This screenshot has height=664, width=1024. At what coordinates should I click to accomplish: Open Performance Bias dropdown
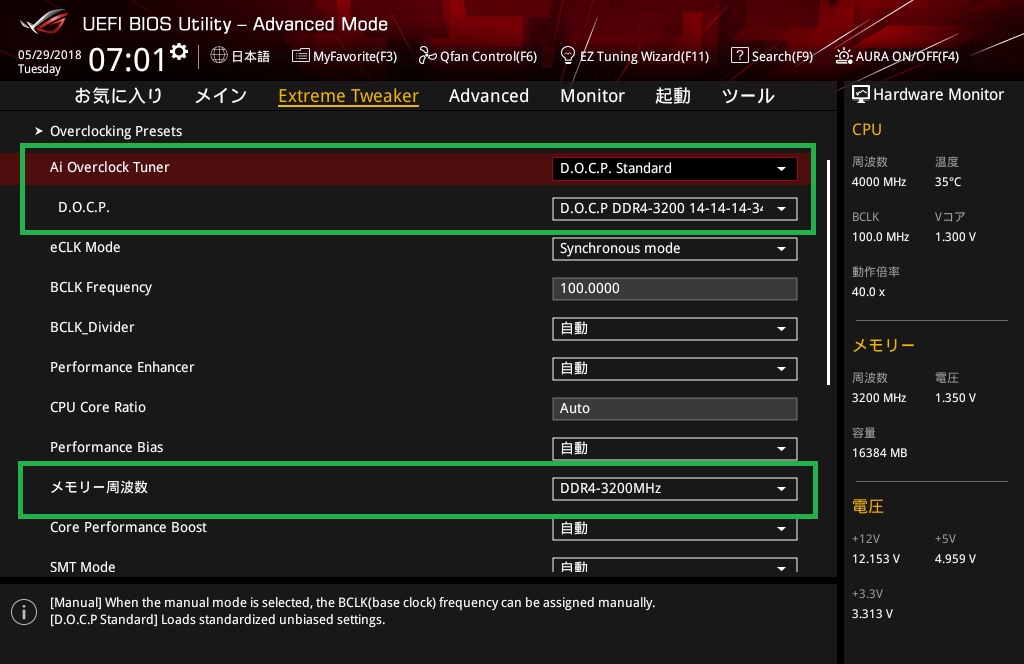coord(675,449)
